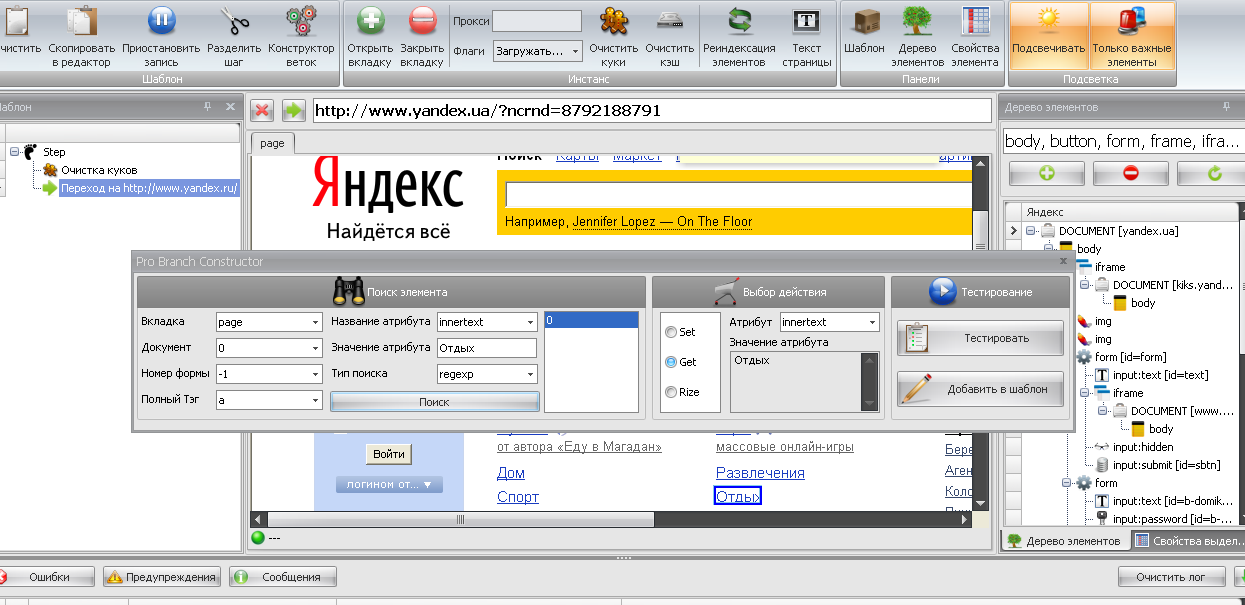Open Свойства элемента panel icon
Screen dimensions: 1245x605
(975, 20)
